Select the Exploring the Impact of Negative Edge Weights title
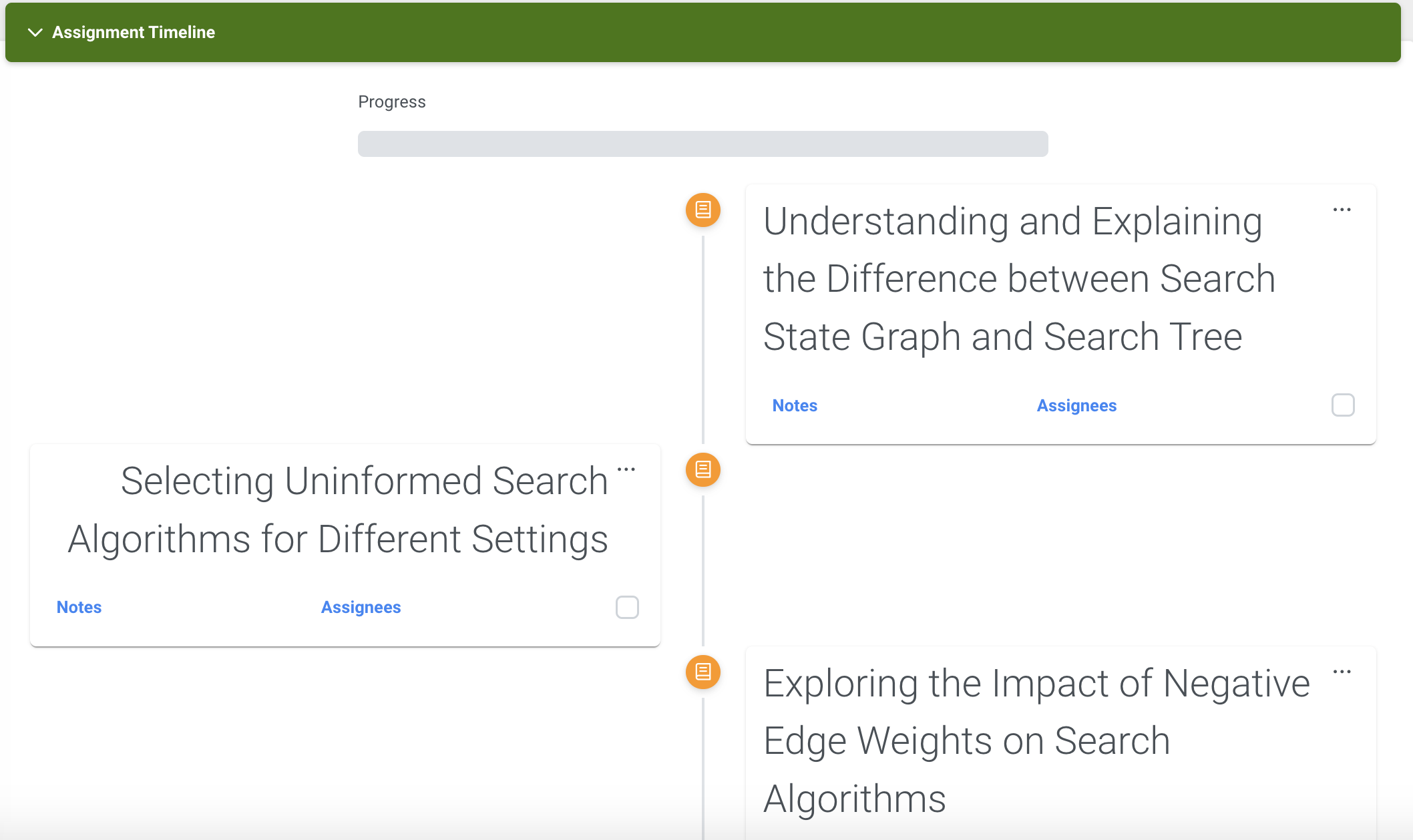The width and height of the screenshot is (1413, 840). tap(1036, 741)
